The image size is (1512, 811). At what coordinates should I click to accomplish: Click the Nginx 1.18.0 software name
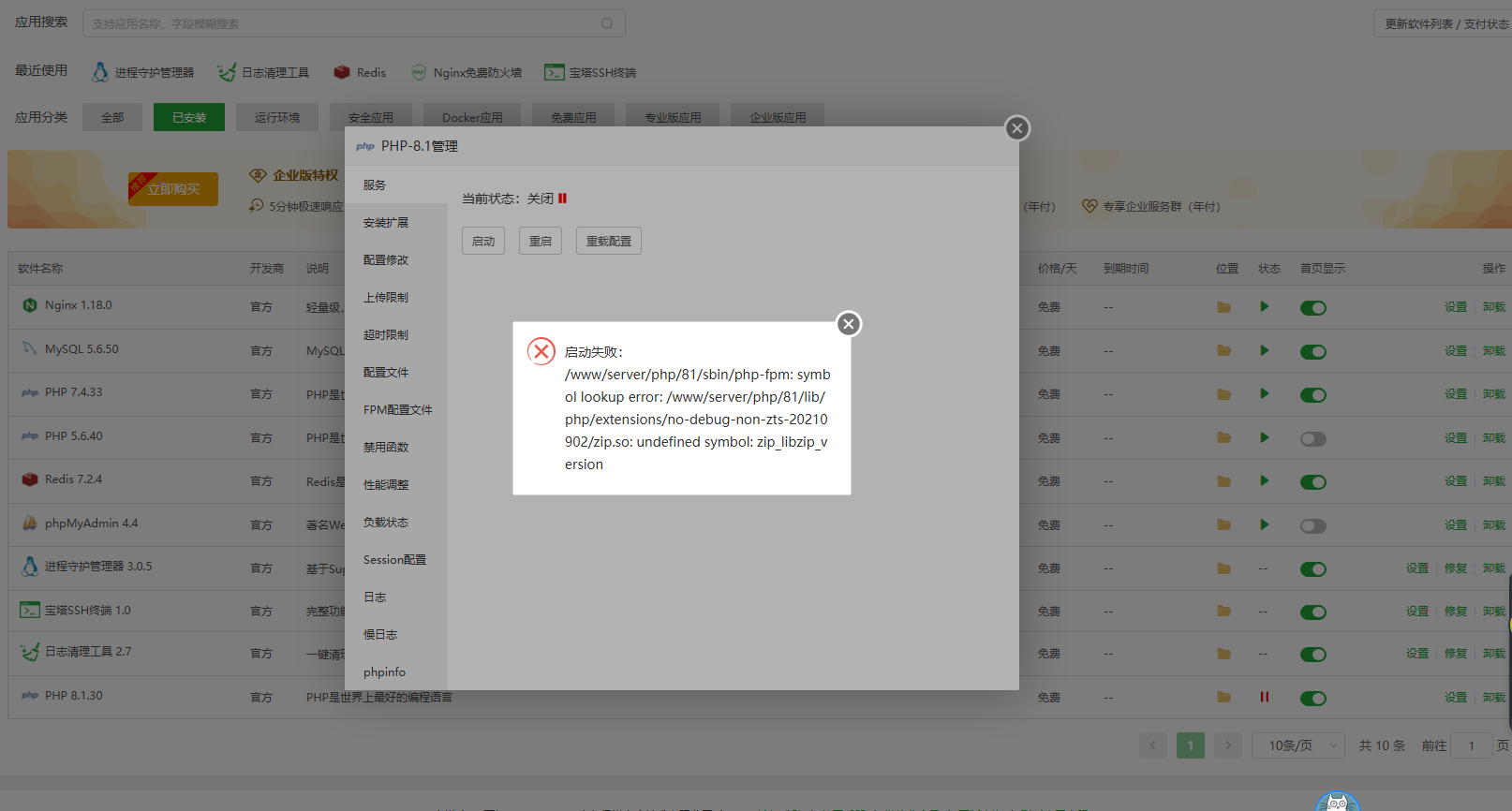pos(79,305)
